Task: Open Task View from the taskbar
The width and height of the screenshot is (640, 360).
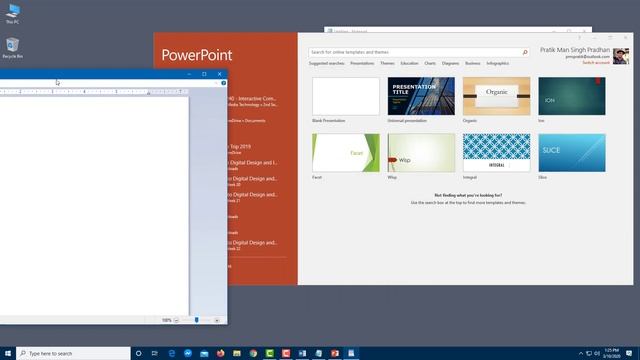Action: pyautogui.click(x=155, y=353)
